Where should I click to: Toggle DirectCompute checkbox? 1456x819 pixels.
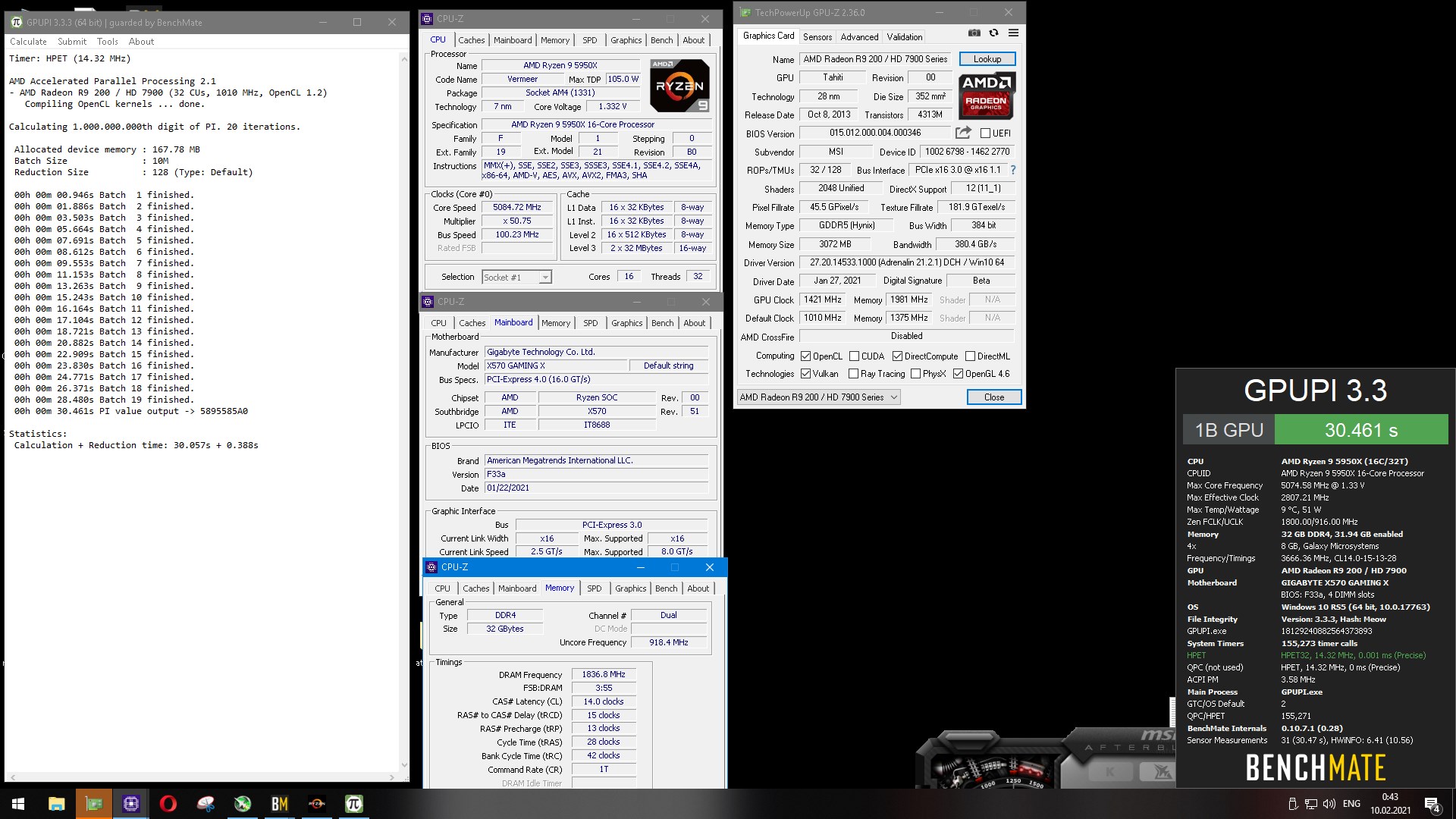pyautogui.click(x=897, y=356)
